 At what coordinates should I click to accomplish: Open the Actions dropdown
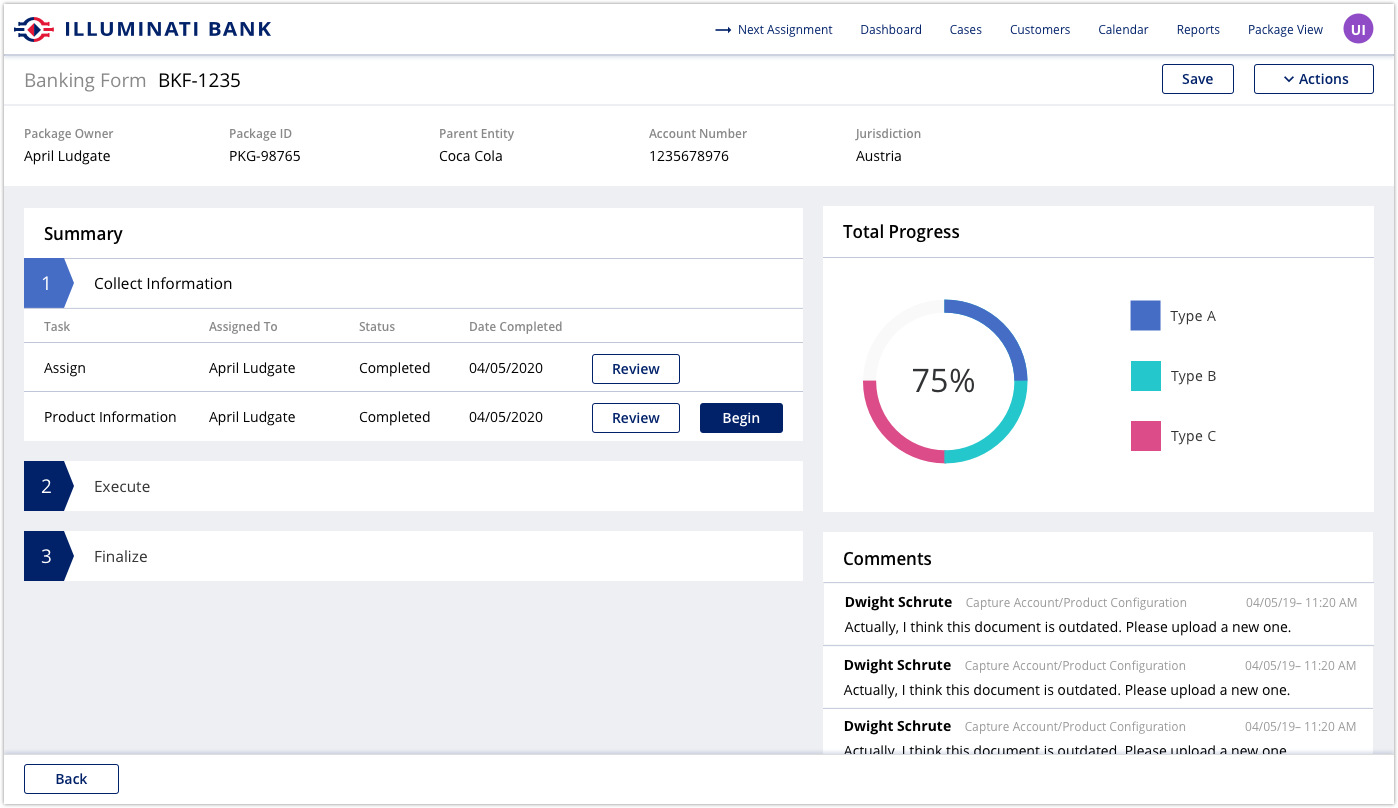pos(1313,78)
